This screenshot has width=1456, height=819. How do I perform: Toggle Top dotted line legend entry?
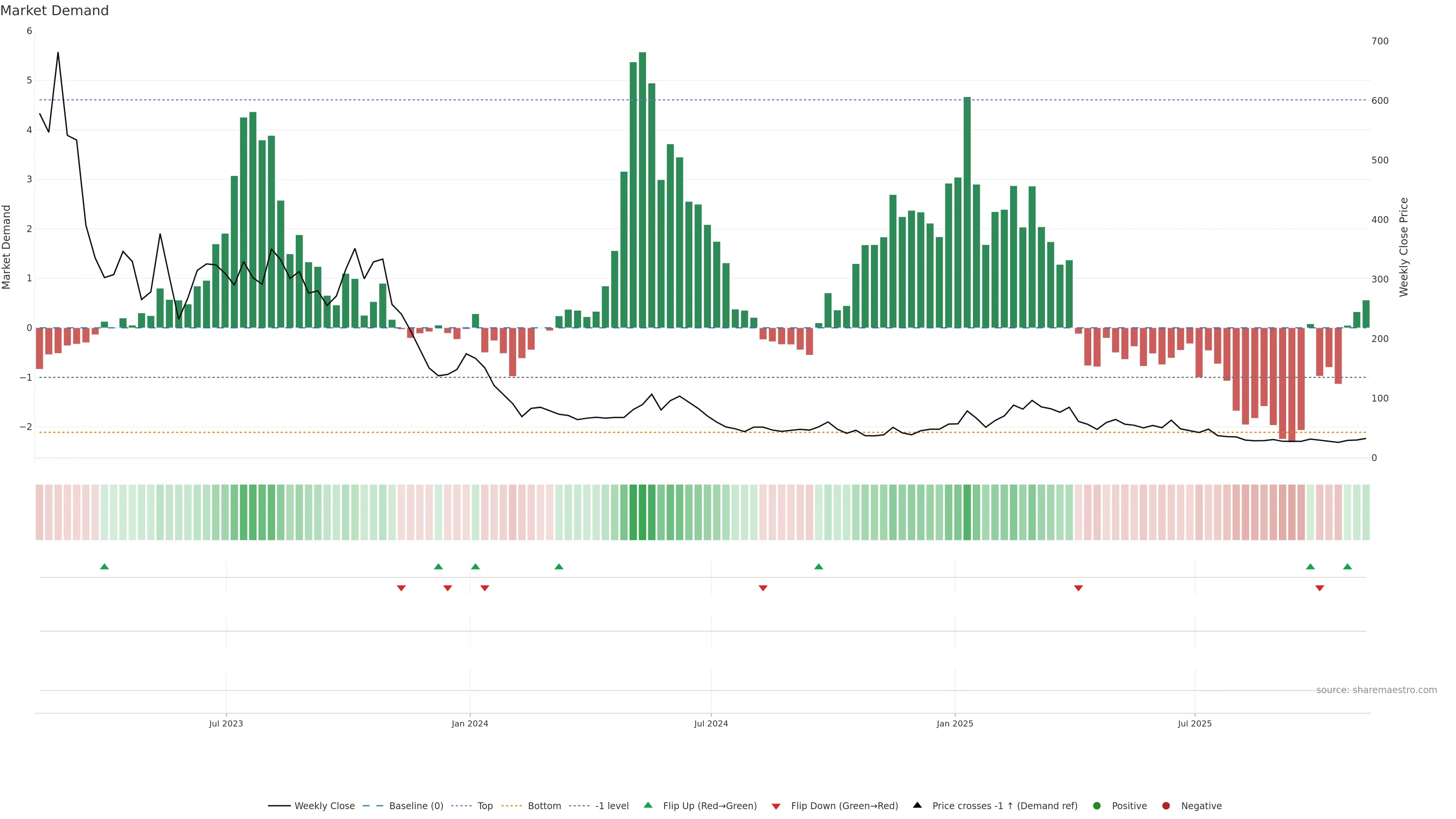coord(485,805)
